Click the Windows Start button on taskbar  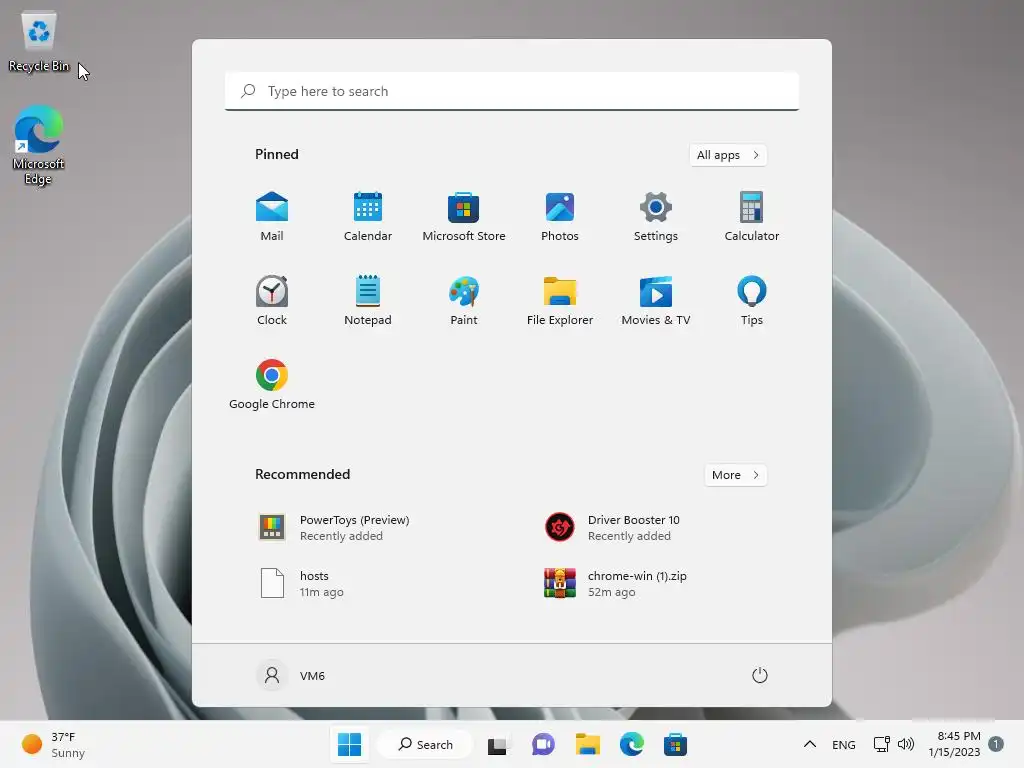[x=349, y=744]
